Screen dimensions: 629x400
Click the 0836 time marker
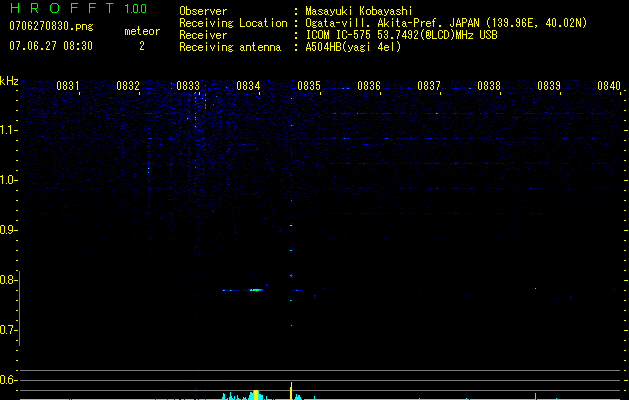369,86
